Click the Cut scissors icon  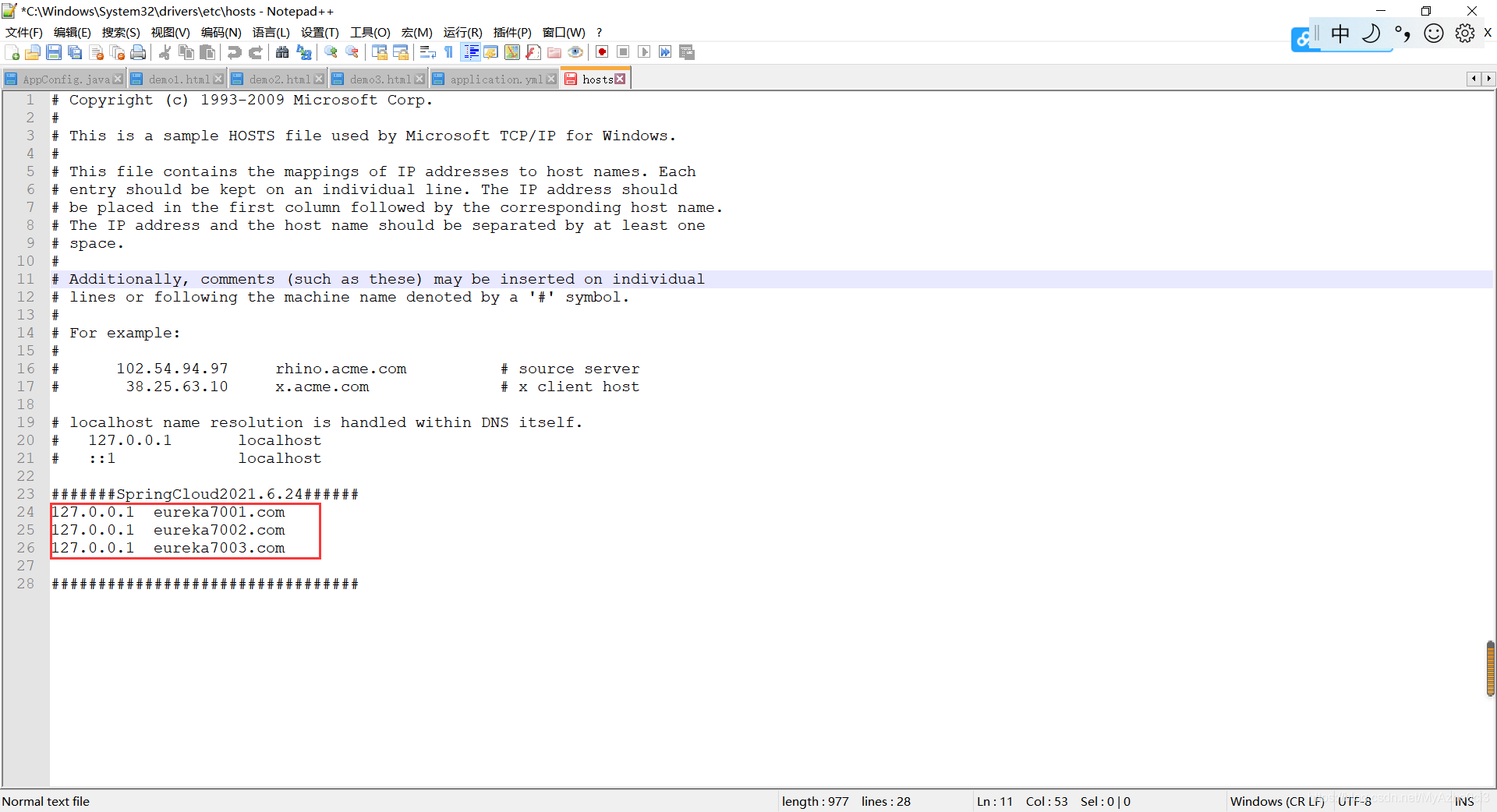click(x=165, y=52)
